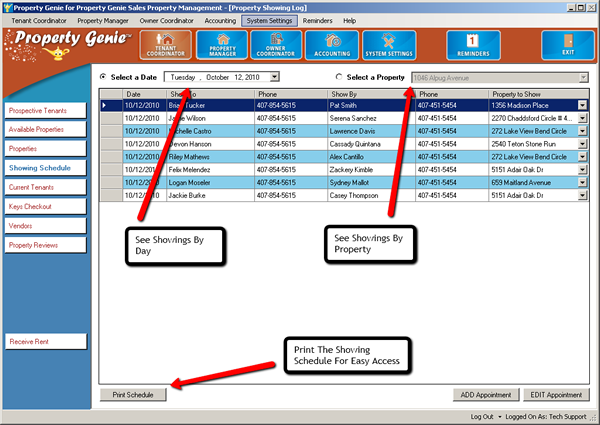The height and width of the screenshot is (425, 600).
Task: Open the Tenant Coordinator toolbar icon
Action: click(166, 45)
